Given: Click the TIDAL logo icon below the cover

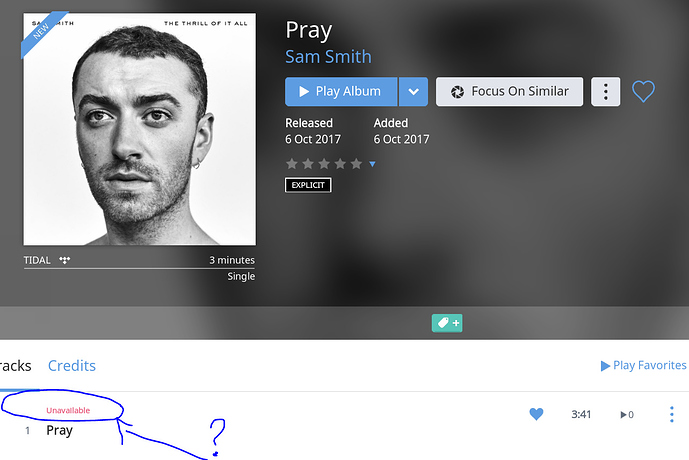Looking at the screenshot, I should click(x=65, y=260).
